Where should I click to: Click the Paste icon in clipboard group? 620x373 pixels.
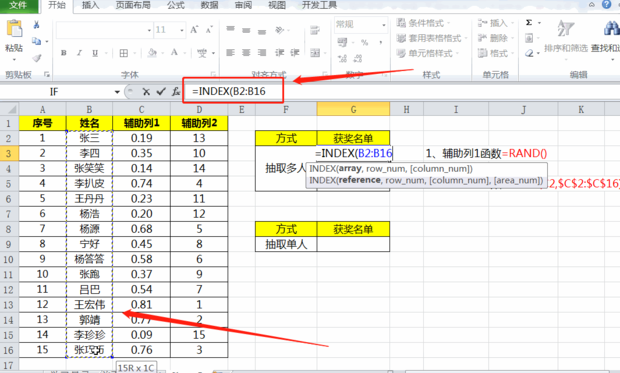14,29
